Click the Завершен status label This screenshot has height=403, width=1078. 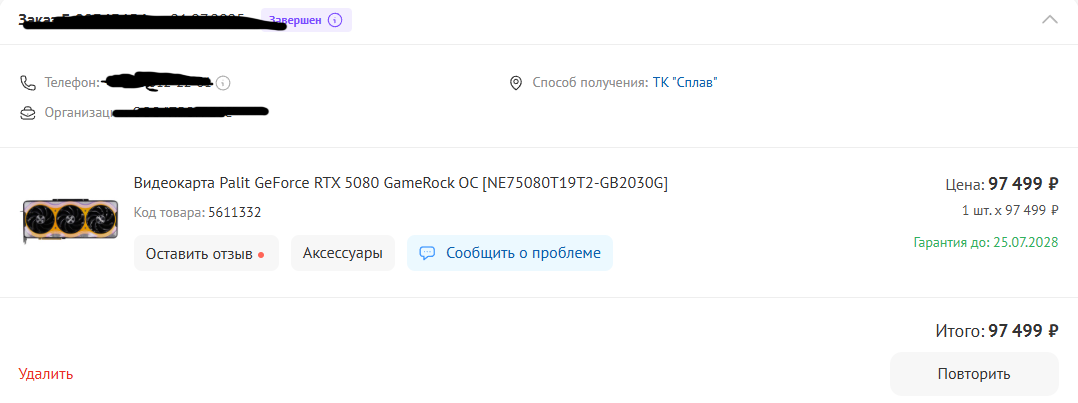(x=296, y=19)
